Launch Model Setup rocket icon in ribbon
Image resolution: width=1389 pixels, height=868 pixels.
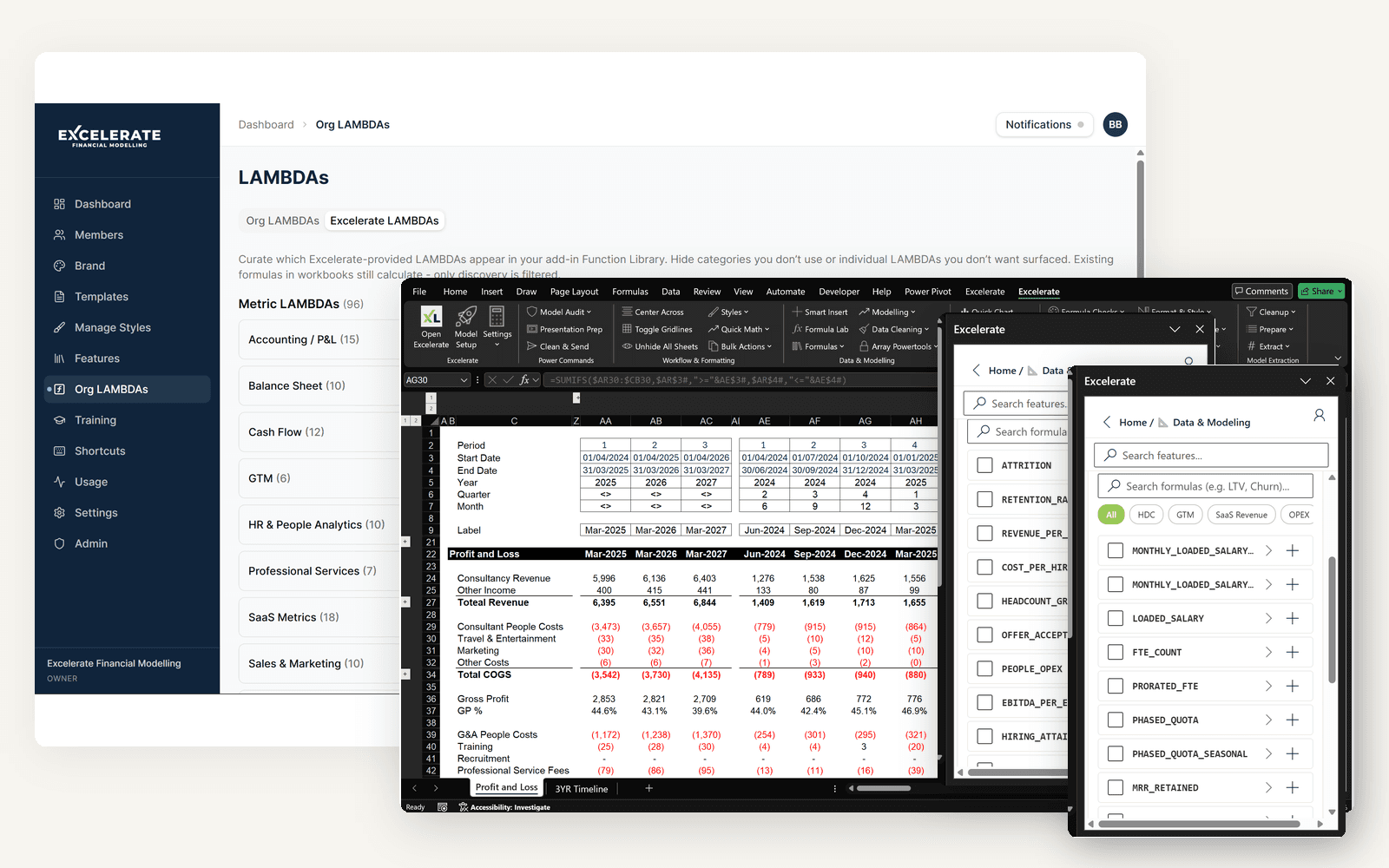tap(466, 317)
